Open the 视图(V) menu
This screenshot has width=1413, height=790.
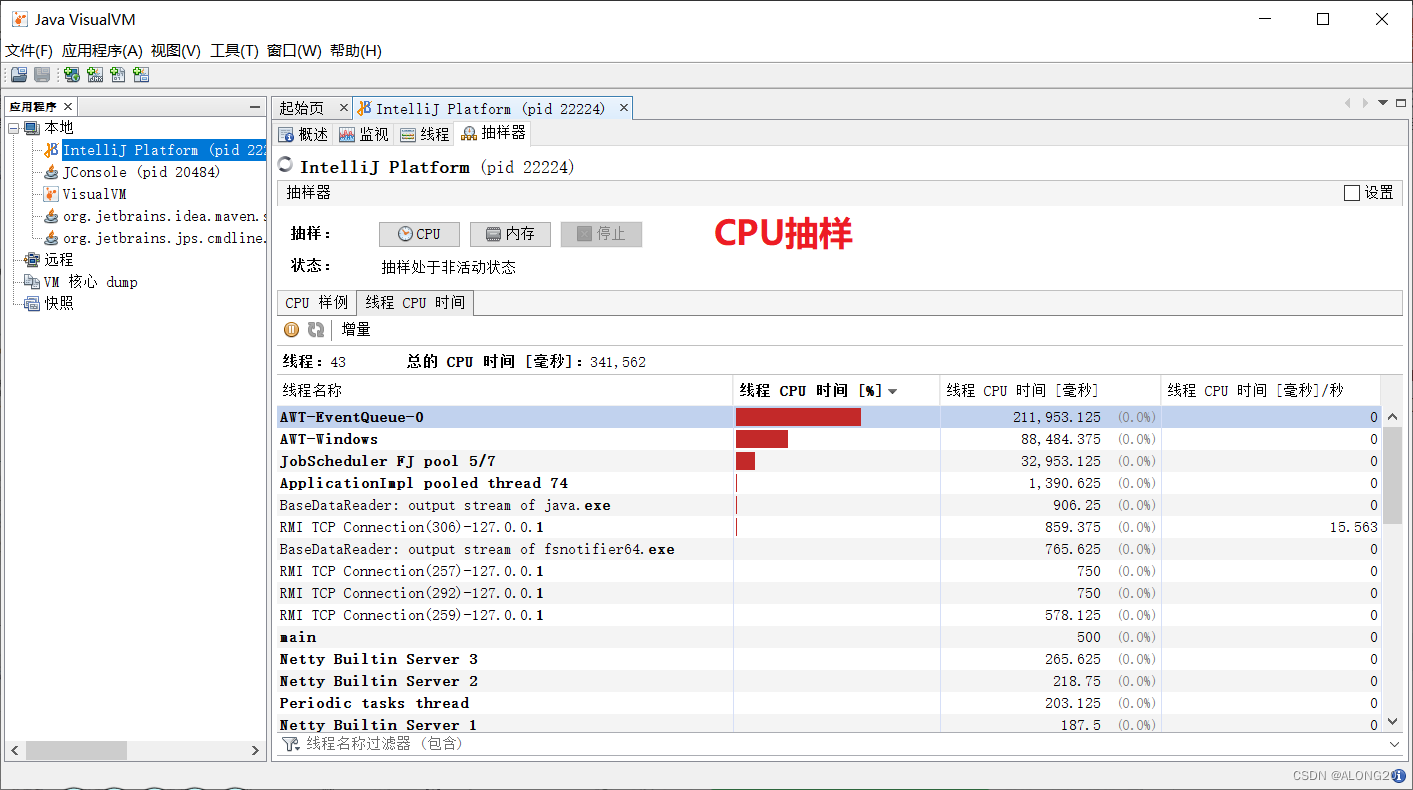176,51
